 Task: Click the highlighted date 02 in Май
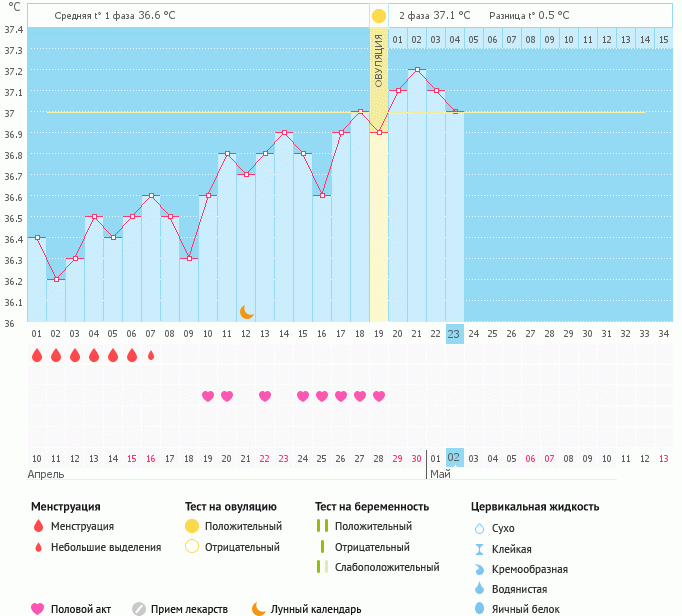coord(455,458)
